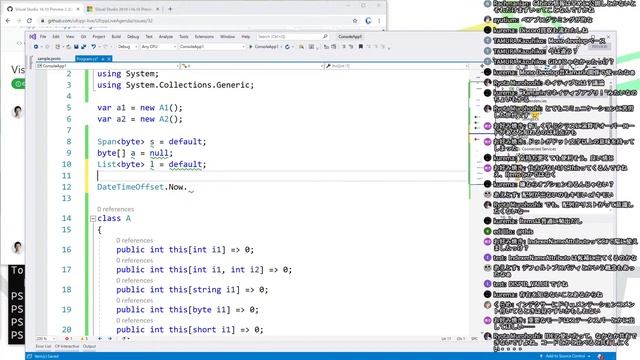
Task: Click the error count indicator
Action: (x=68, y=339)
